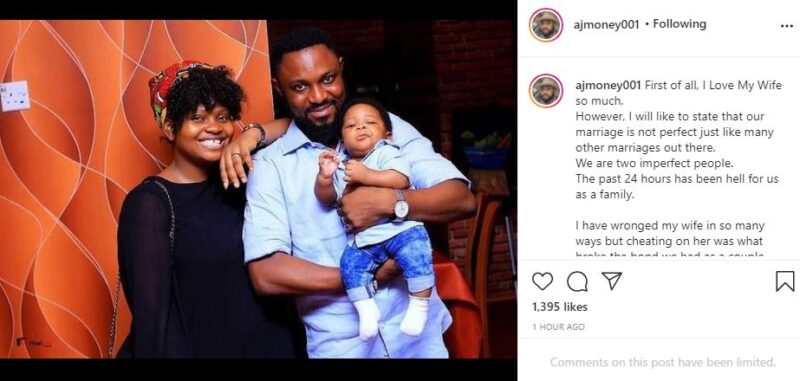Viewport: 800px width, 381px height.
Task: Click the ajmoney001 avatar in post header
Action: (x=546, y=25)
